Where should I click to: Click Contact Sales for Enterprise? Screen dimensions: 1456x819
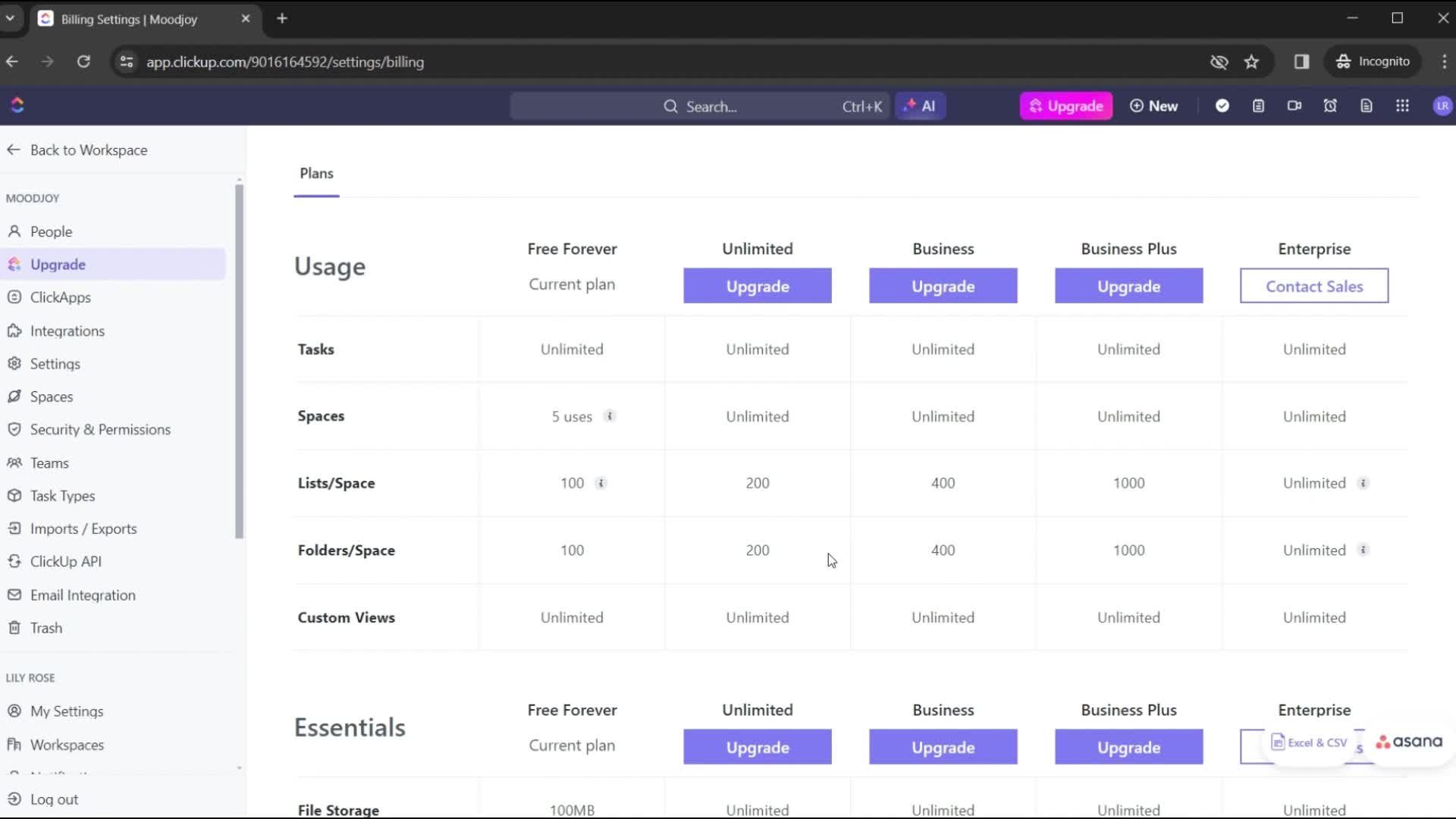pyautogui.click(x=1314, y=286)
